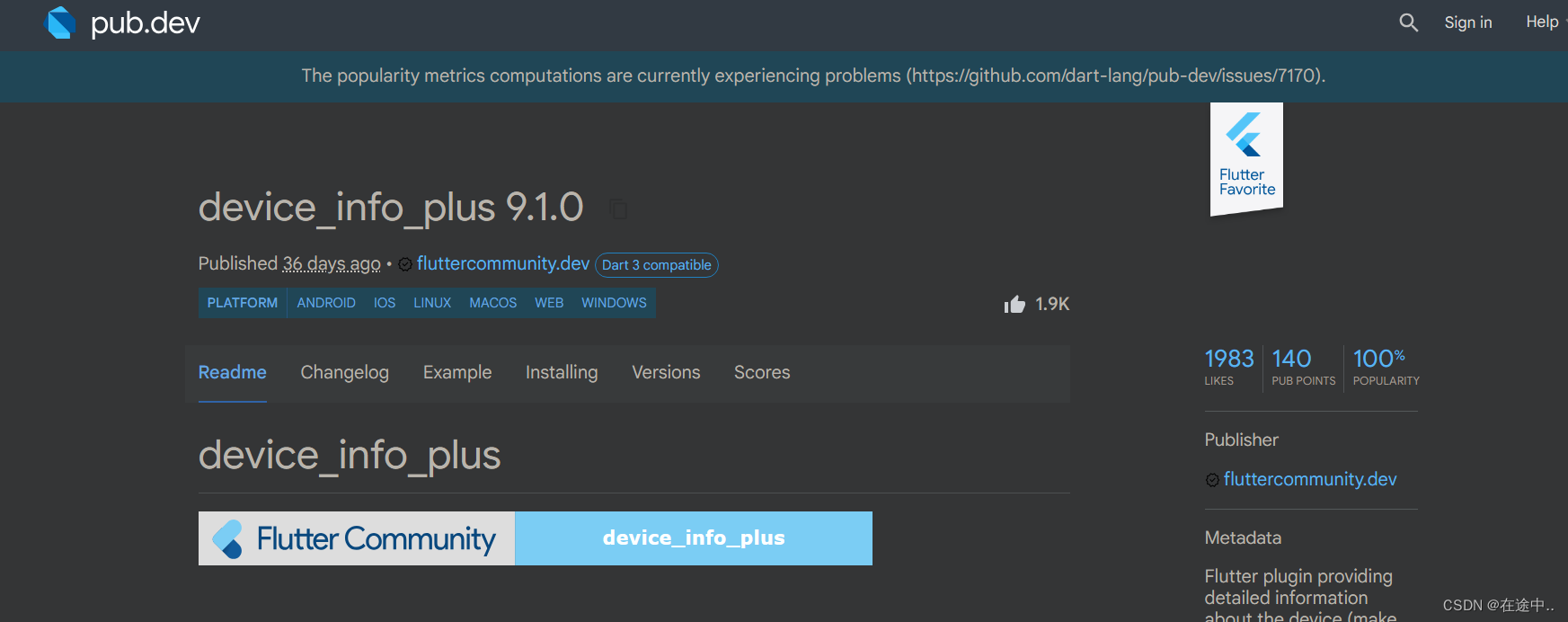This screenshot has width=1568, height=622.
Task: Click the 100% POPULARITY score
Action: (x=1386, y=367)
